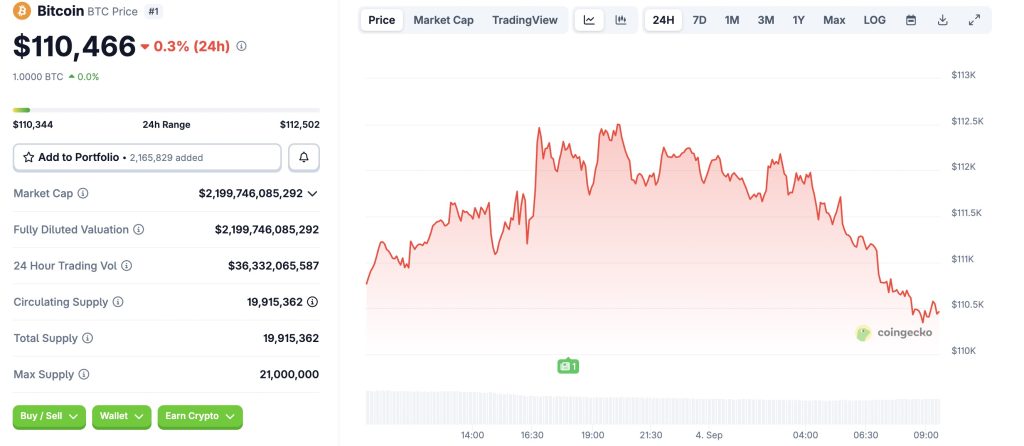Image resolution: width=1024 pixels, height=446 pixels.
Task: Switch to the candlestick chart icon
Action: click(620, 20)
